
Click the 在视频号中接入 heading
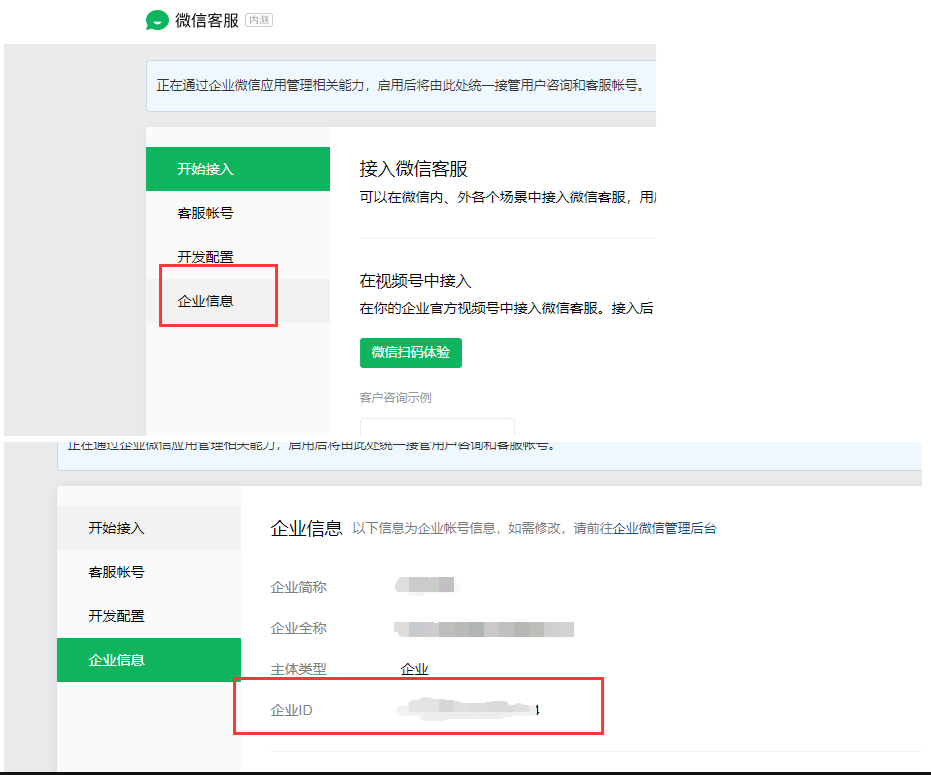pos(415,281)
